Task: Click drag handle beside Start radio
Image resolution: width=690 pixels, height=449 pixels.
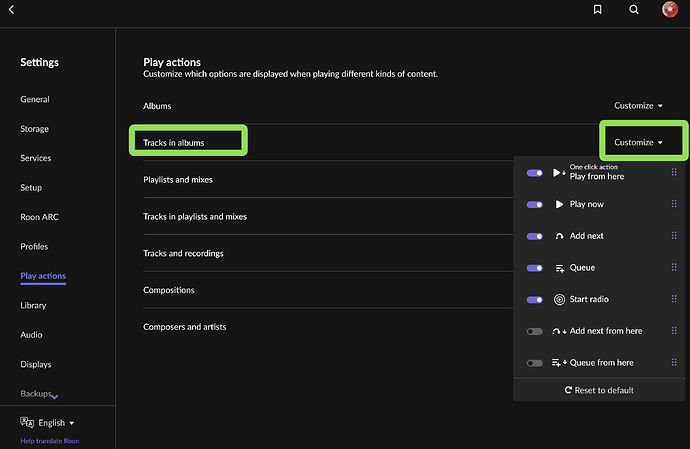Action: coord(674,299)
